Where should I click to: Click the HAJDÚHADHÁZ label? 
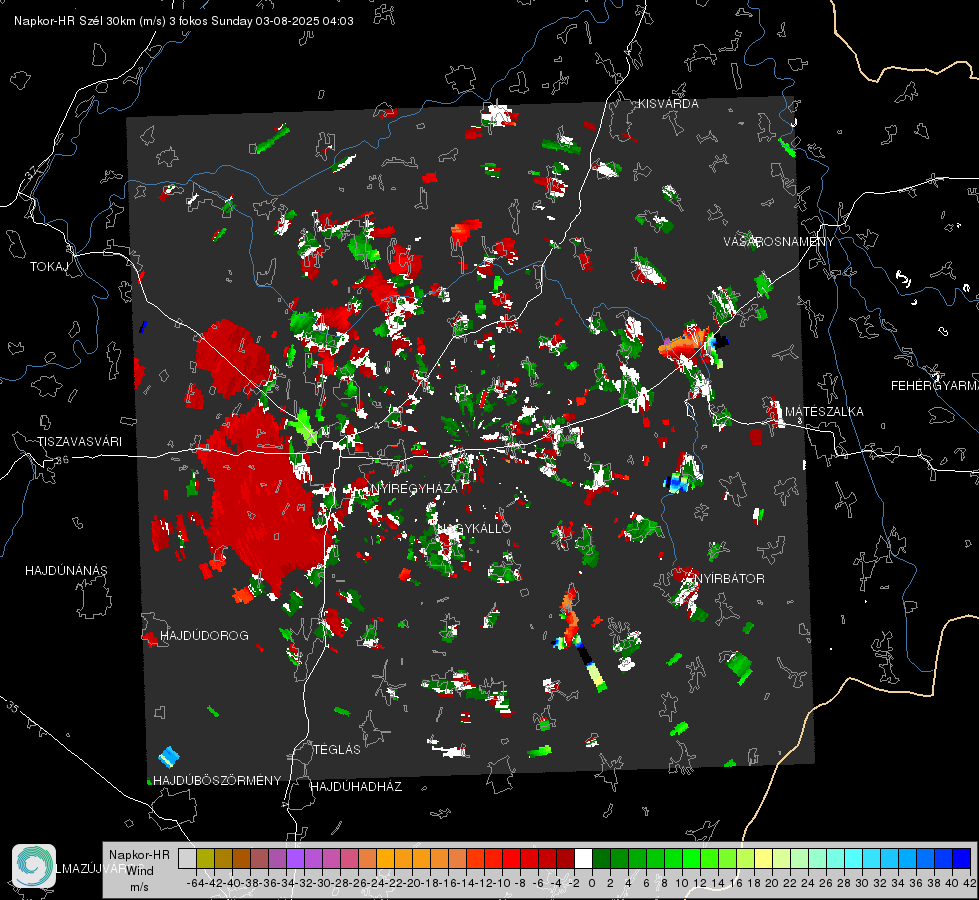click(x=356, y=786)
